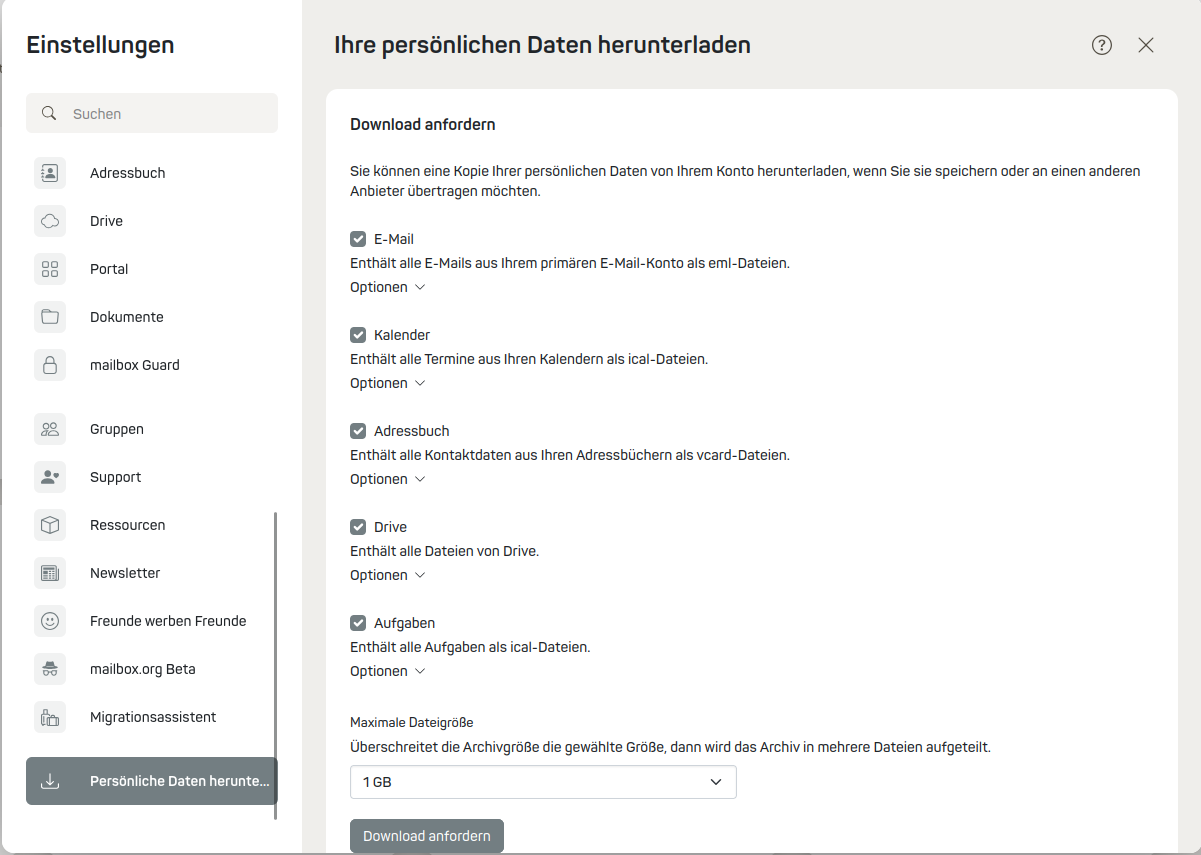
Task: Disable the Drive export checkbox
Action: (358, 527)
